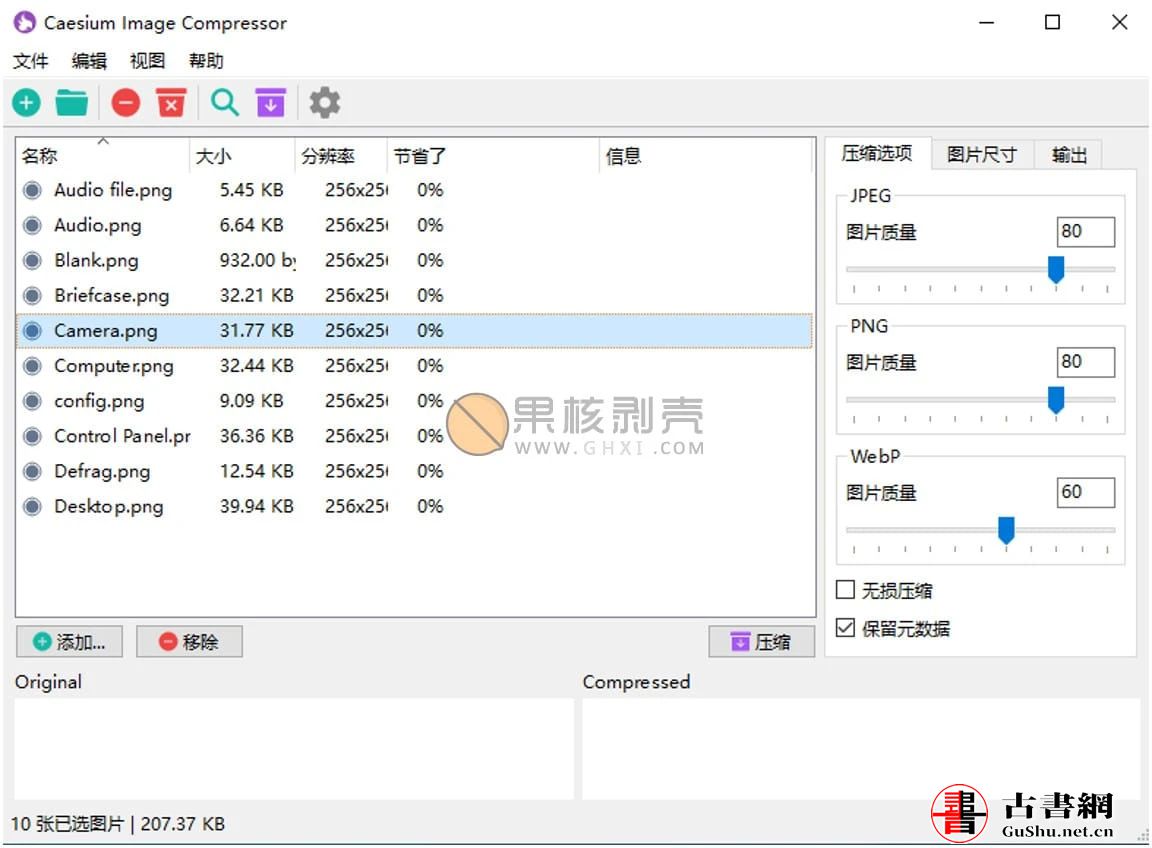Image resolution: width=1152 pixels, height=848 pixels.
Task: Click the JPEG quality value field
Action: pyautogui.click(x=1085, y=231)
